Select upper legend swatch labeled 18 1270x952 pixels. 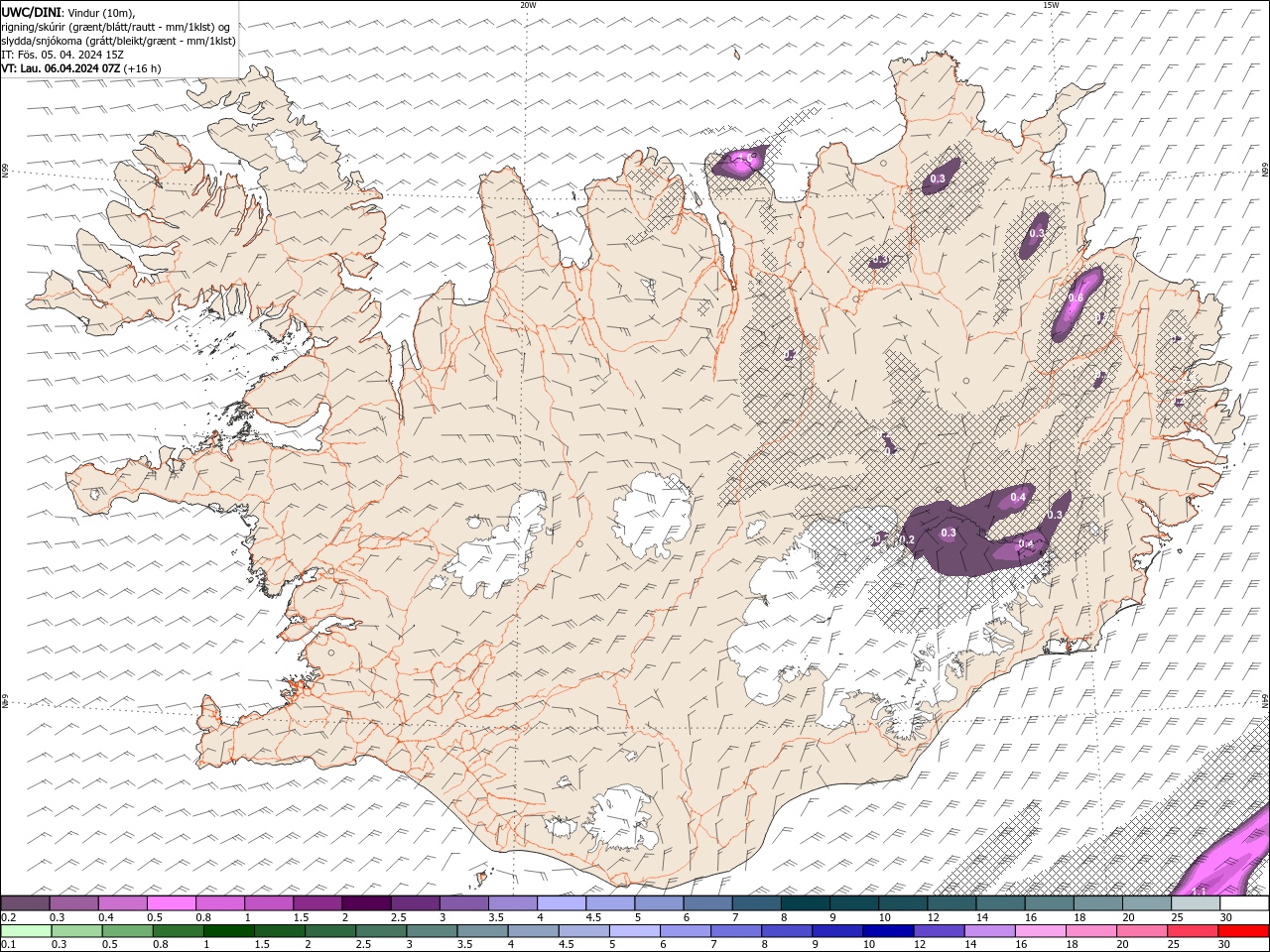tap(1097, 903)
